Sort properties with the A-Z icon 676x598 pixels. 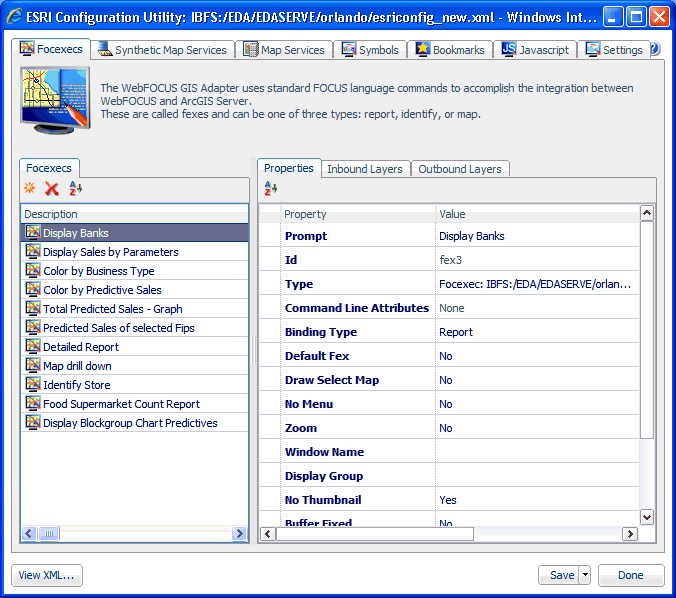(x=270, y=188)
